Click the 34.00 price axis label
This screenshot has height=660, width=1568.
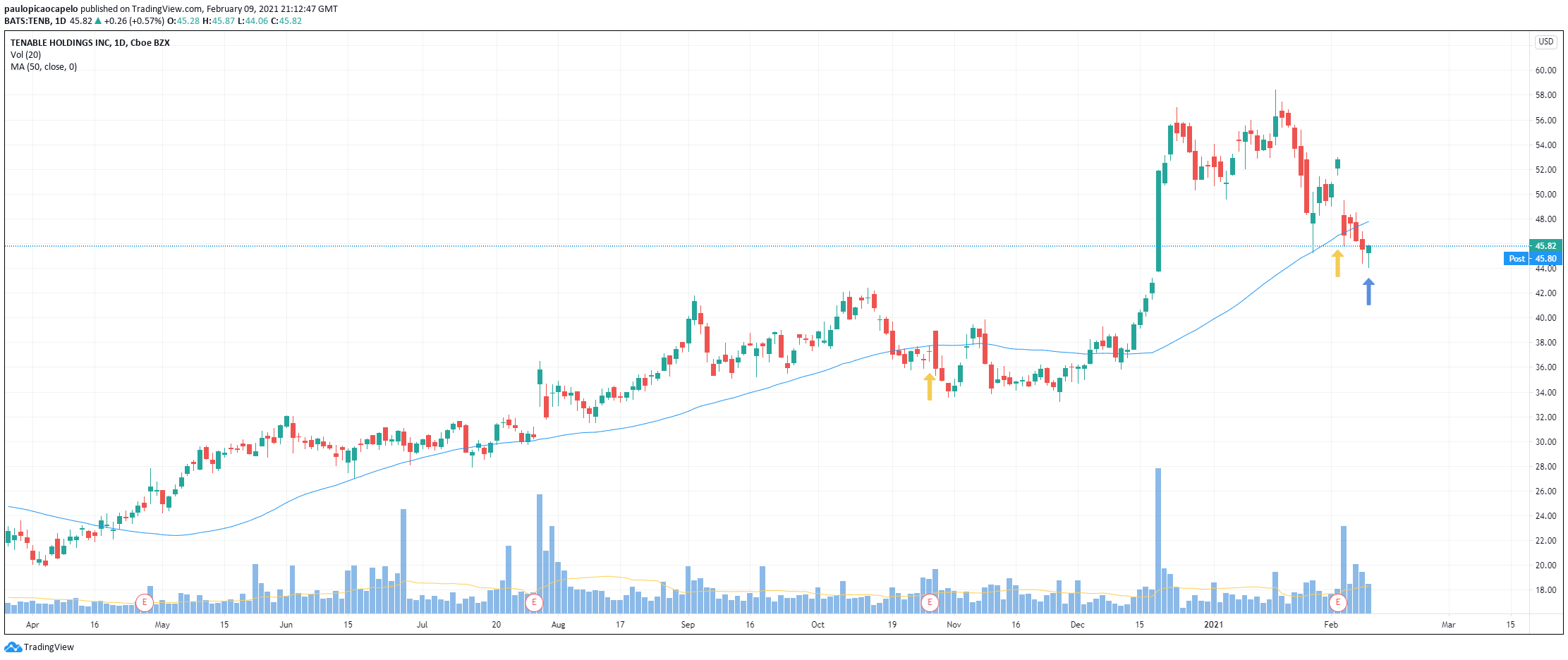click(1545, 393)
